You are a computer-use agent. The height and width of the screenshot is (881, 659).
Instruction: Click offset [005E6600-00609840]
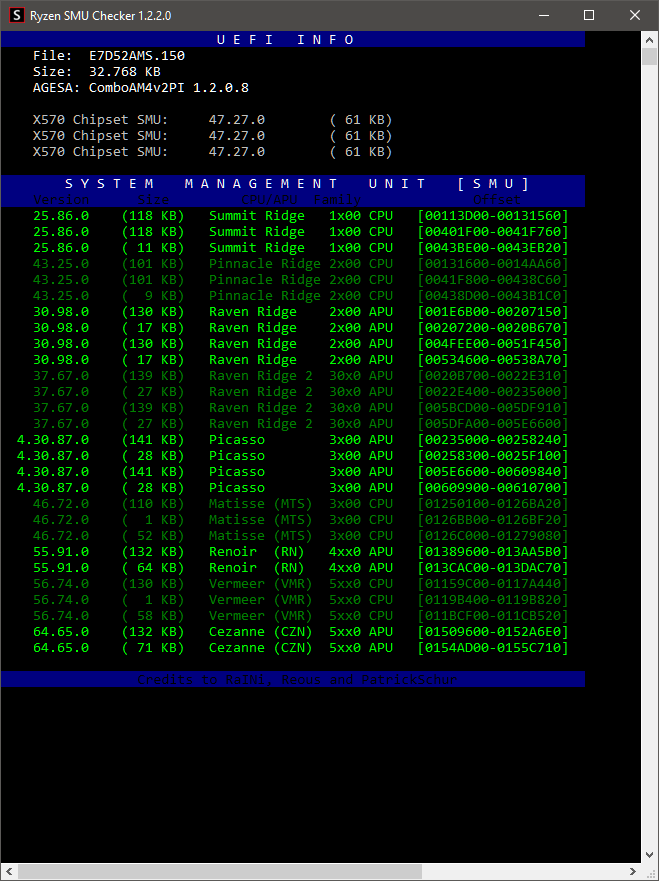(493, 471)
